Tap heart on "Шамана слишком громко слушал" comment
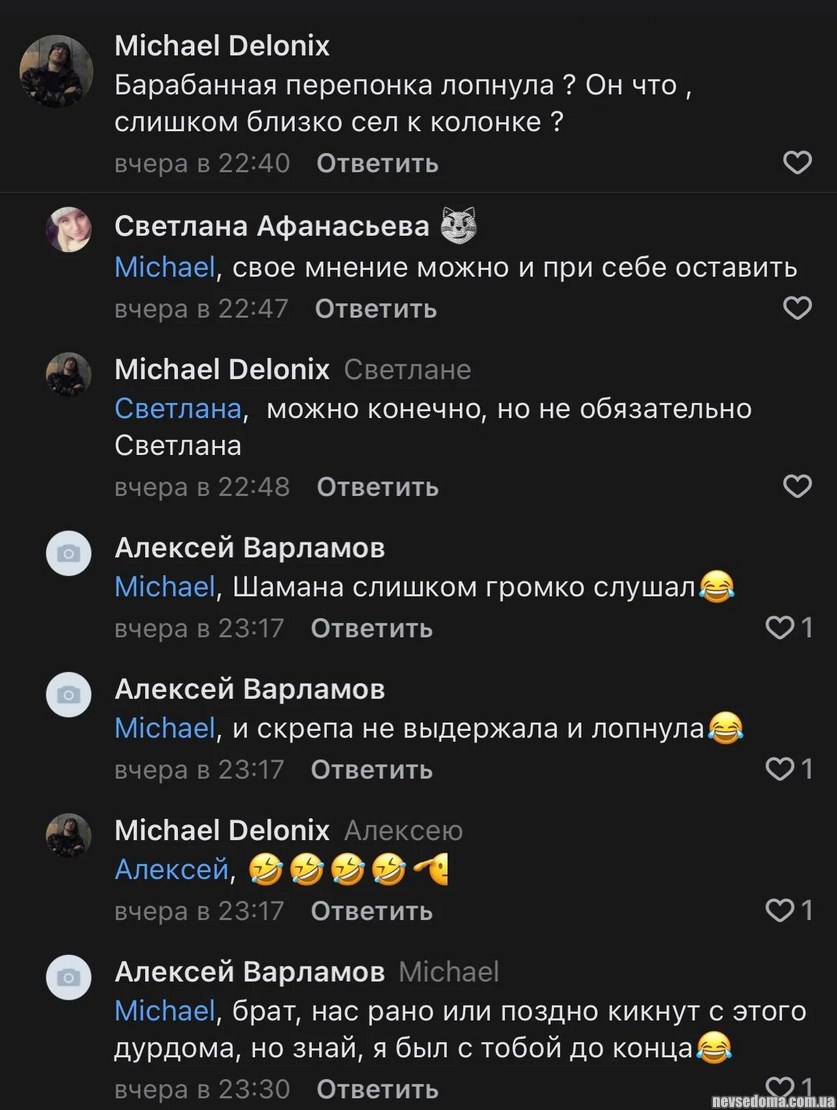837x1110 pixels. coord(779,628)
